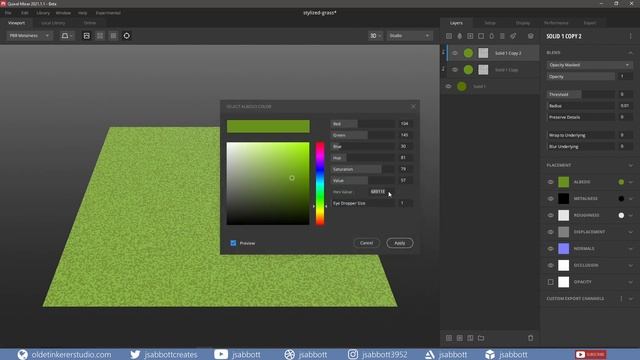Open the Library menu

(x=43, y=13)
